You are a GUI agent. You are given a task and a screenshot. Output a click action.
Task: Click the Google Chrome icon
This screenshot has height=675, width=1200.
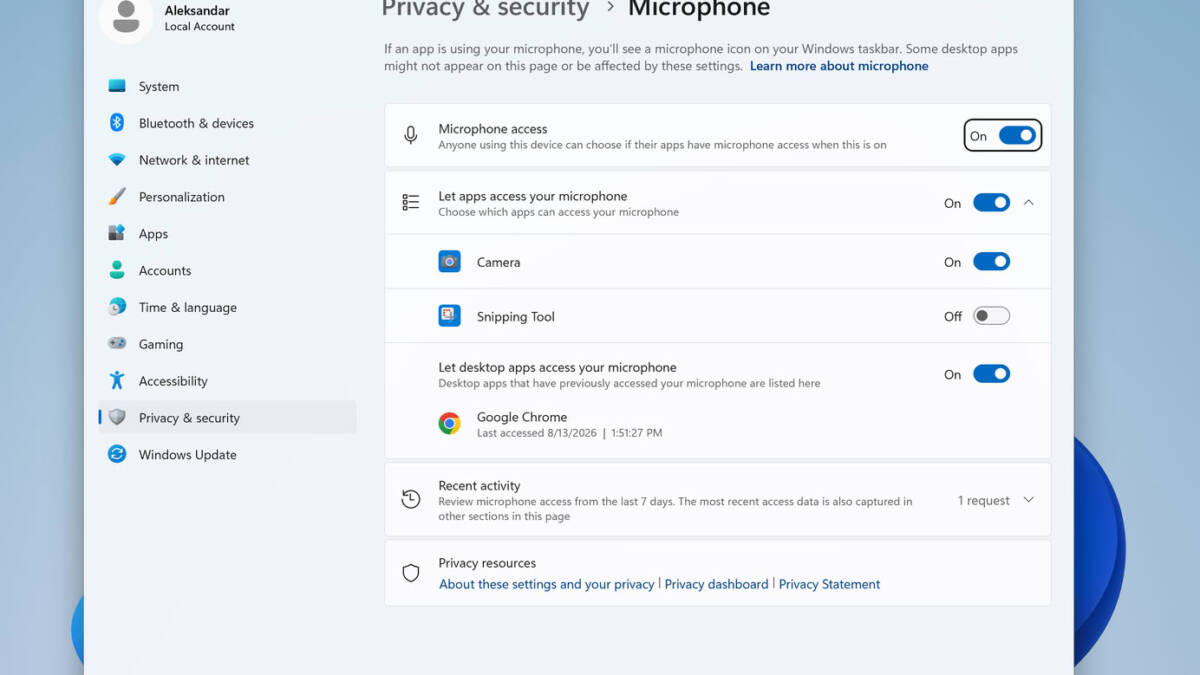pos(450,424)
